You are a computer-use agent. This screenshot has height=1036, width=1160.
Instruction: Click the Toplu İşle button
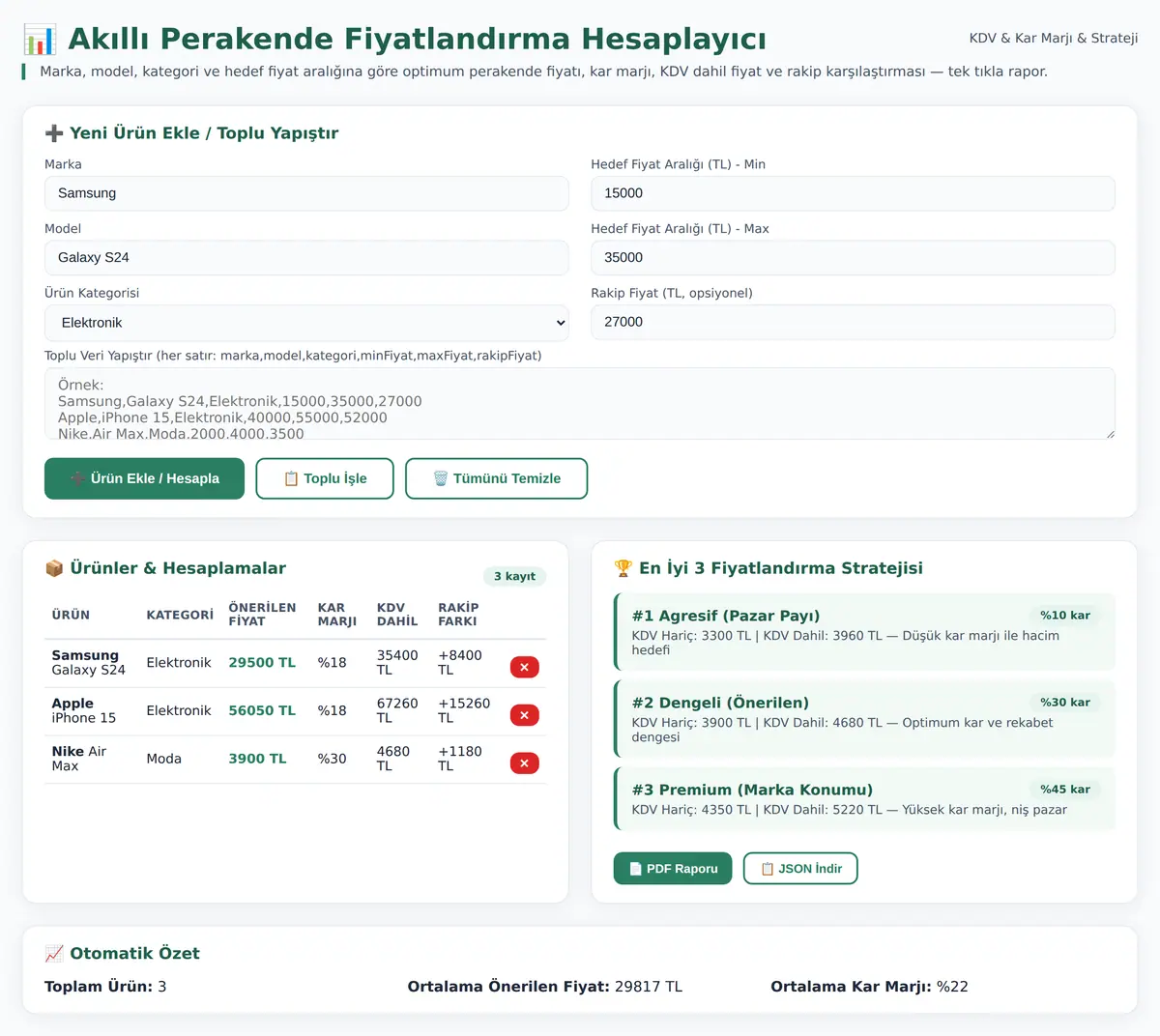click(x=325, y=478)
